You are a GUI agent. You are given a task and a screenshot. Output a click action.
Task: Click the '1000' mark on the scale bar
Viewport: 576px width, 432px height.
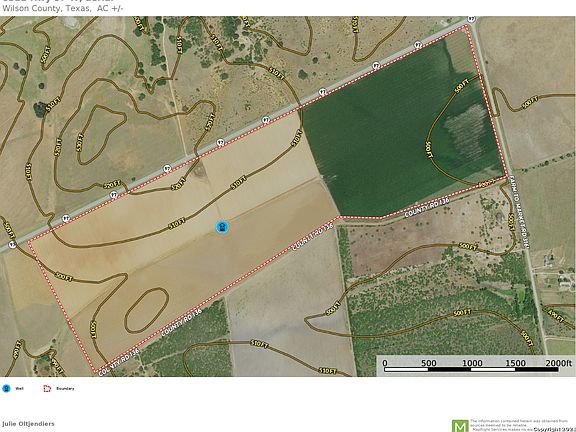(x=472, y=363)
